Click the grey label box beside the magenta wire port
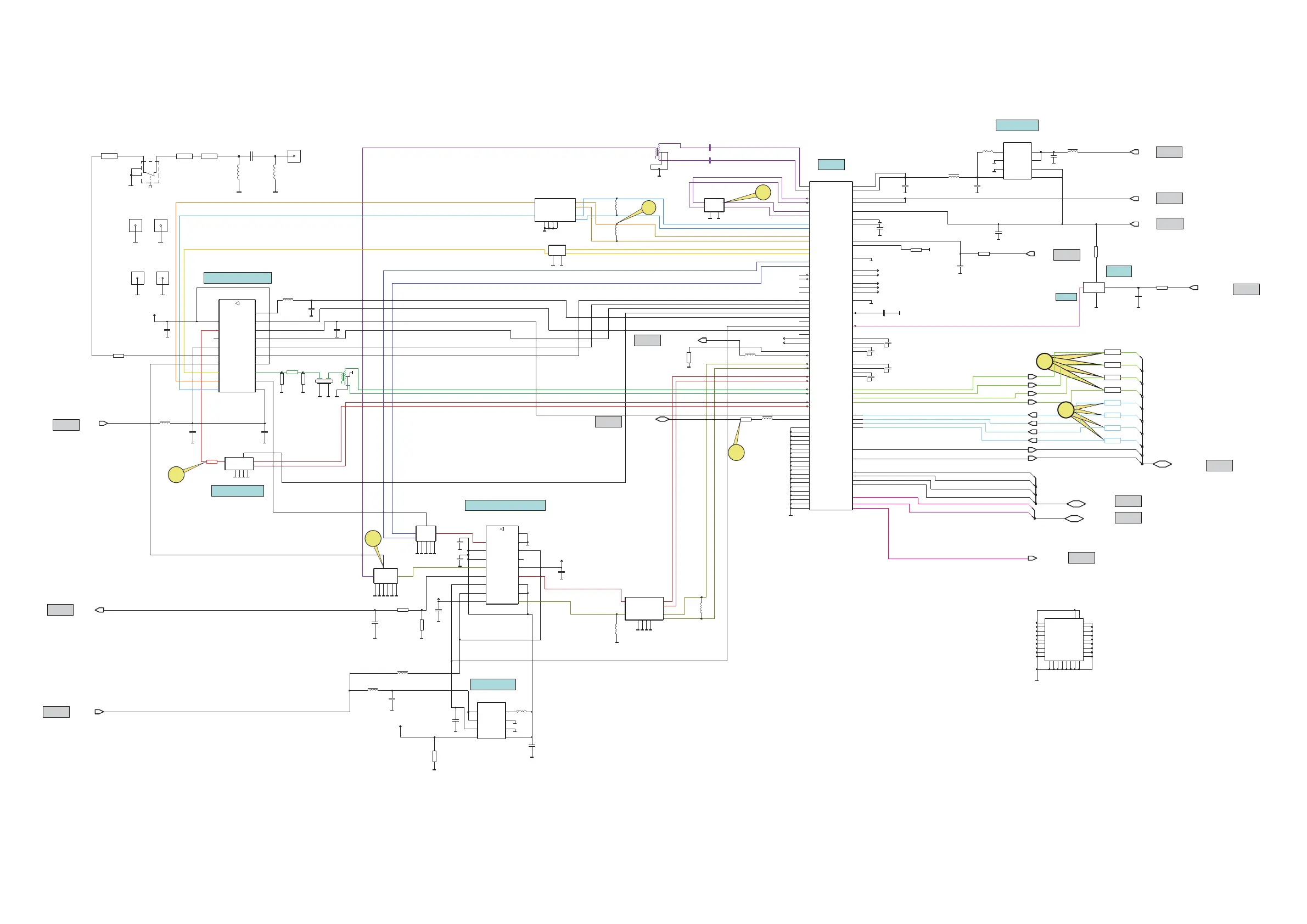 [1081, 557]
